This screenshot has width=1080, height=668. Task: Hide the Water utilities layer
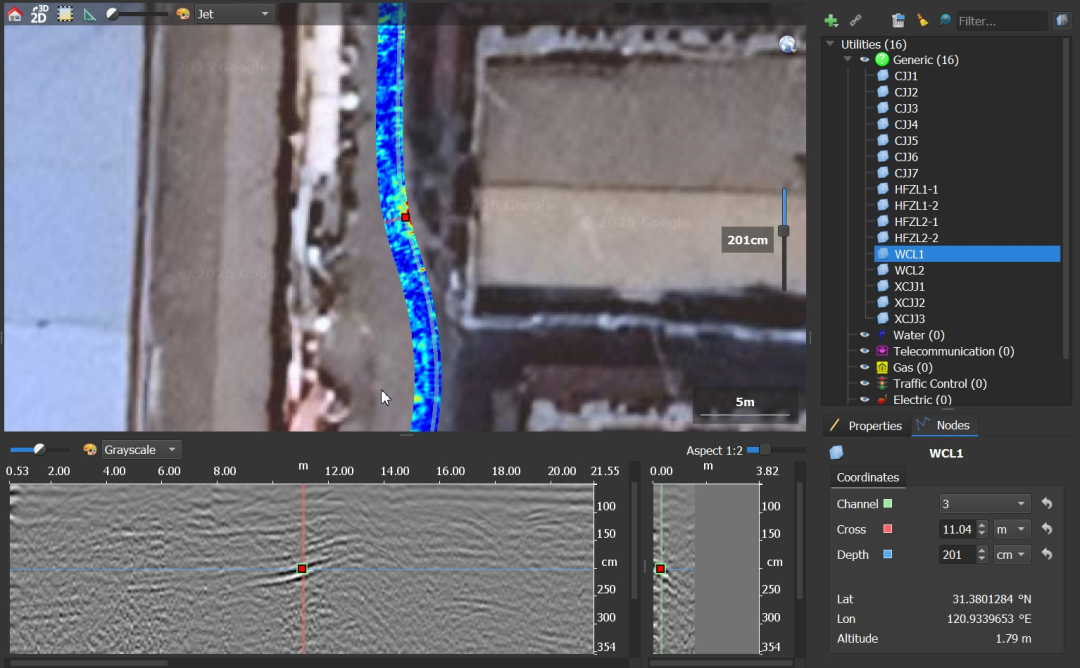pyautogui.click(x=865, y=335)
